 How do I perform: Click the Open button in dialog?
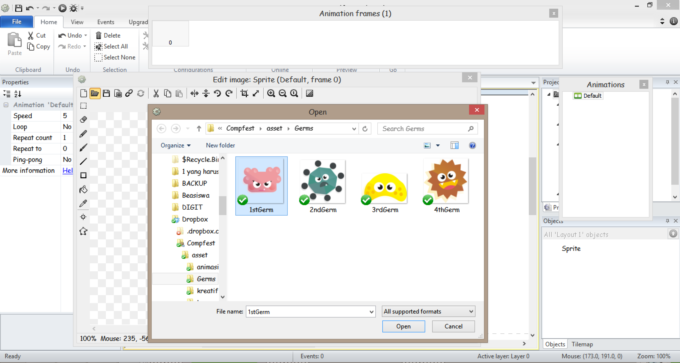[x=403, y=326]
